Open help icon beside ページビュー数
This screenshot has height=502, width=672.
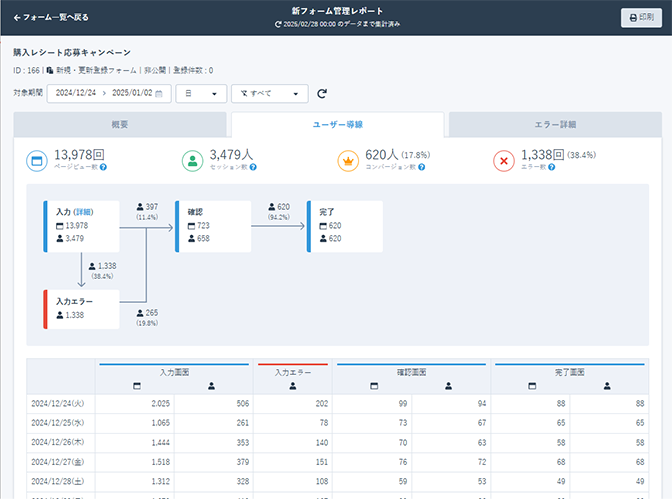tap(103, 167)
